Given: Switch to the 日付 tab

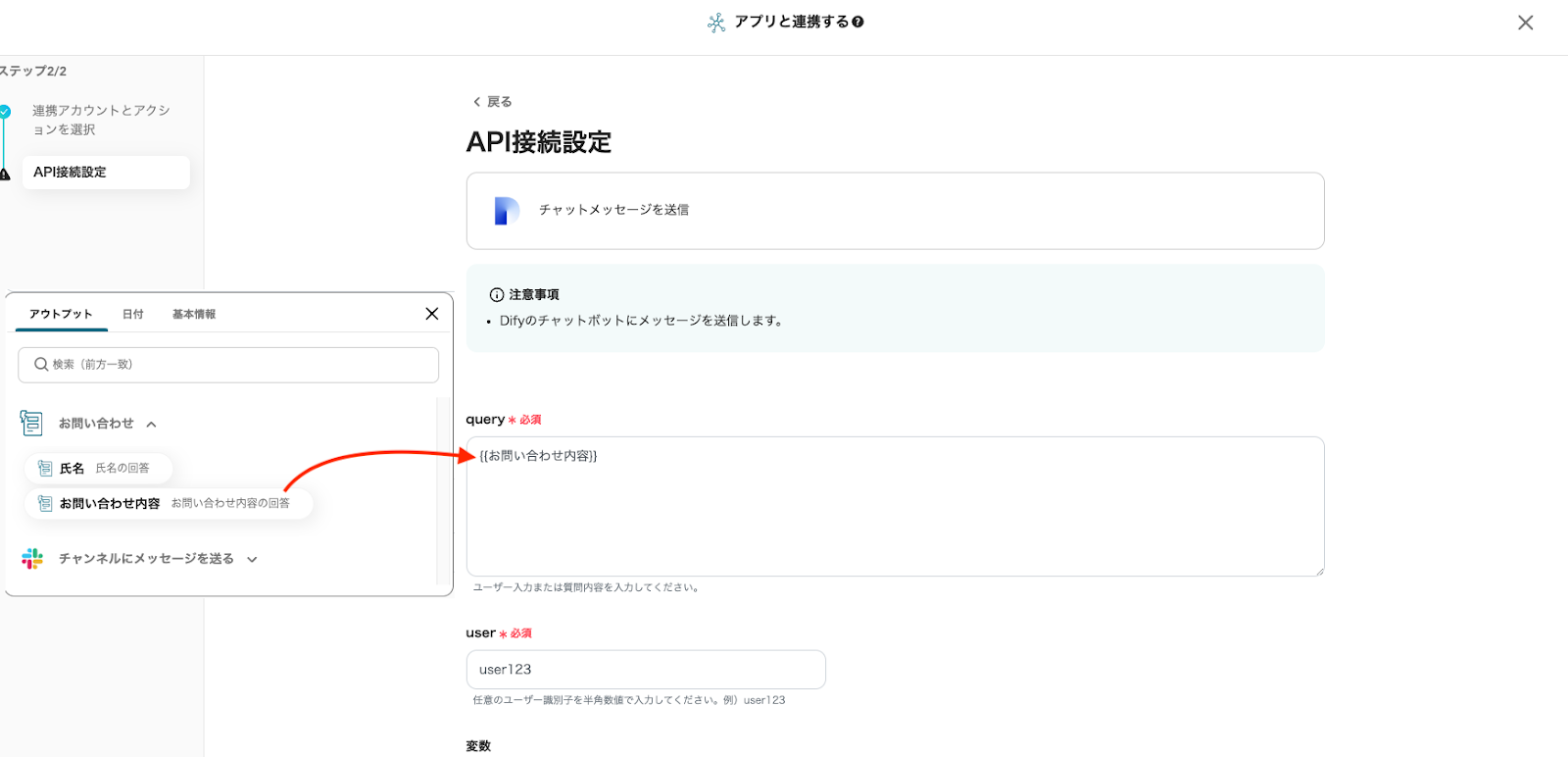Looking at the screenshot, I should click(x=133, y=314).
